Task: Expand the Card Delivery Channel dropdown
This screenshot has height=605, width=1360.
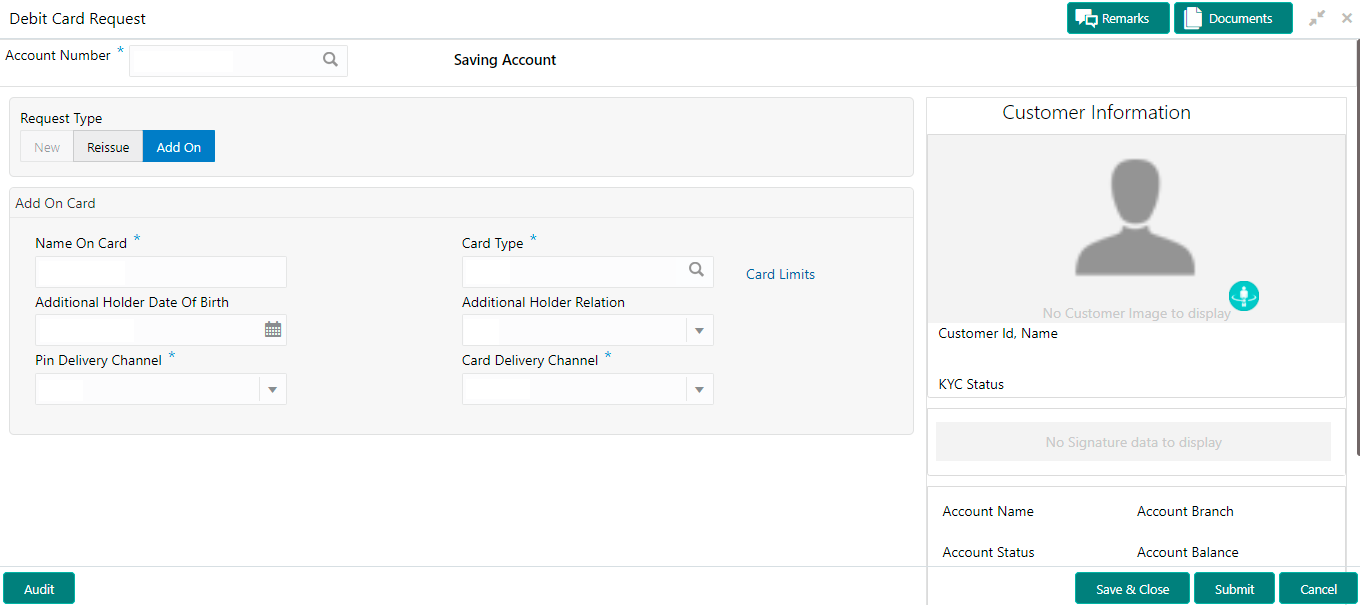Action: pyautogui.click(x=699, y=390)
